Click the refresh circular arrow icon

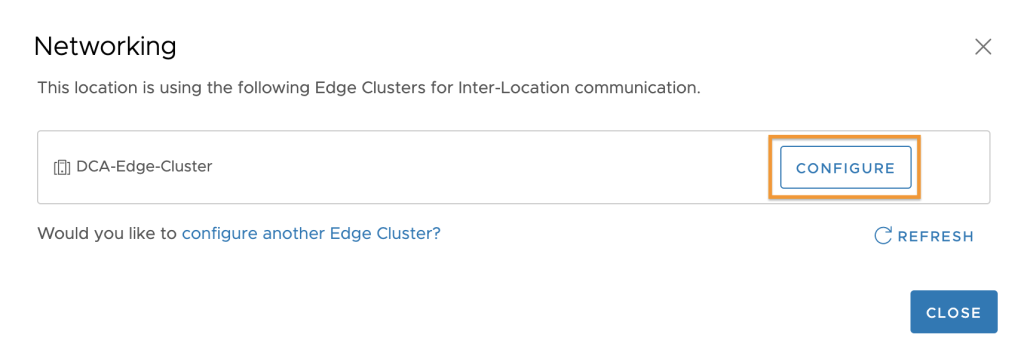coord(883,236)
